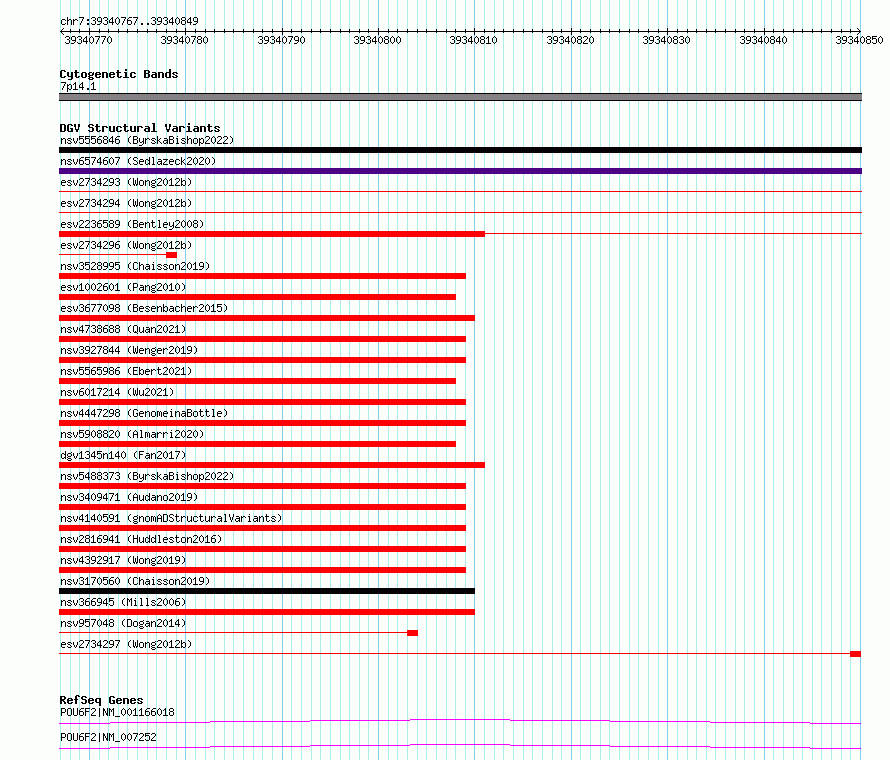Click the DGV Structural Variants track title
Screen dimensions: 890x760
140,128
